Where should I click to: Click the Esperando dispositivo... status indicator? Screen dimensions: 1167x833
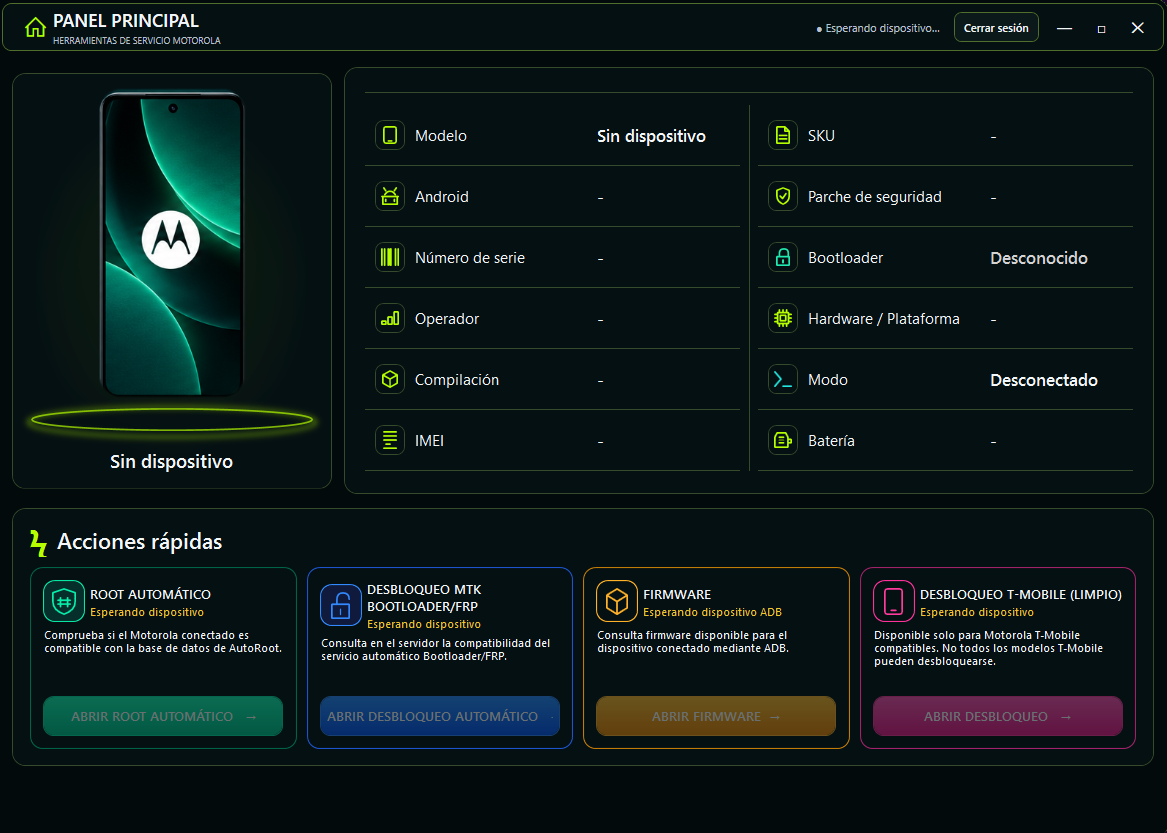click(x=878, y=28)
